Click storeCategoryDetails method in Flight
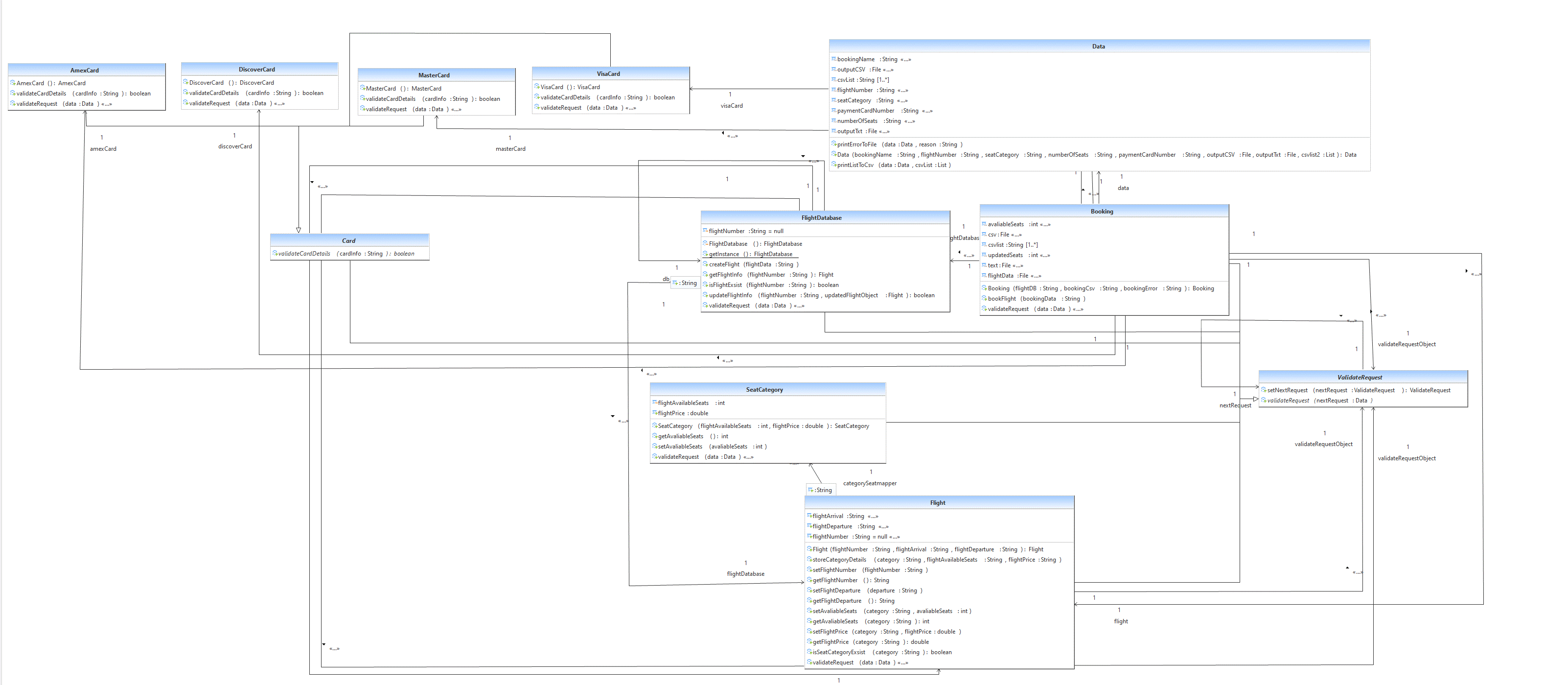Viewport: 1568px width, 685px height. [x=934, y=559]
